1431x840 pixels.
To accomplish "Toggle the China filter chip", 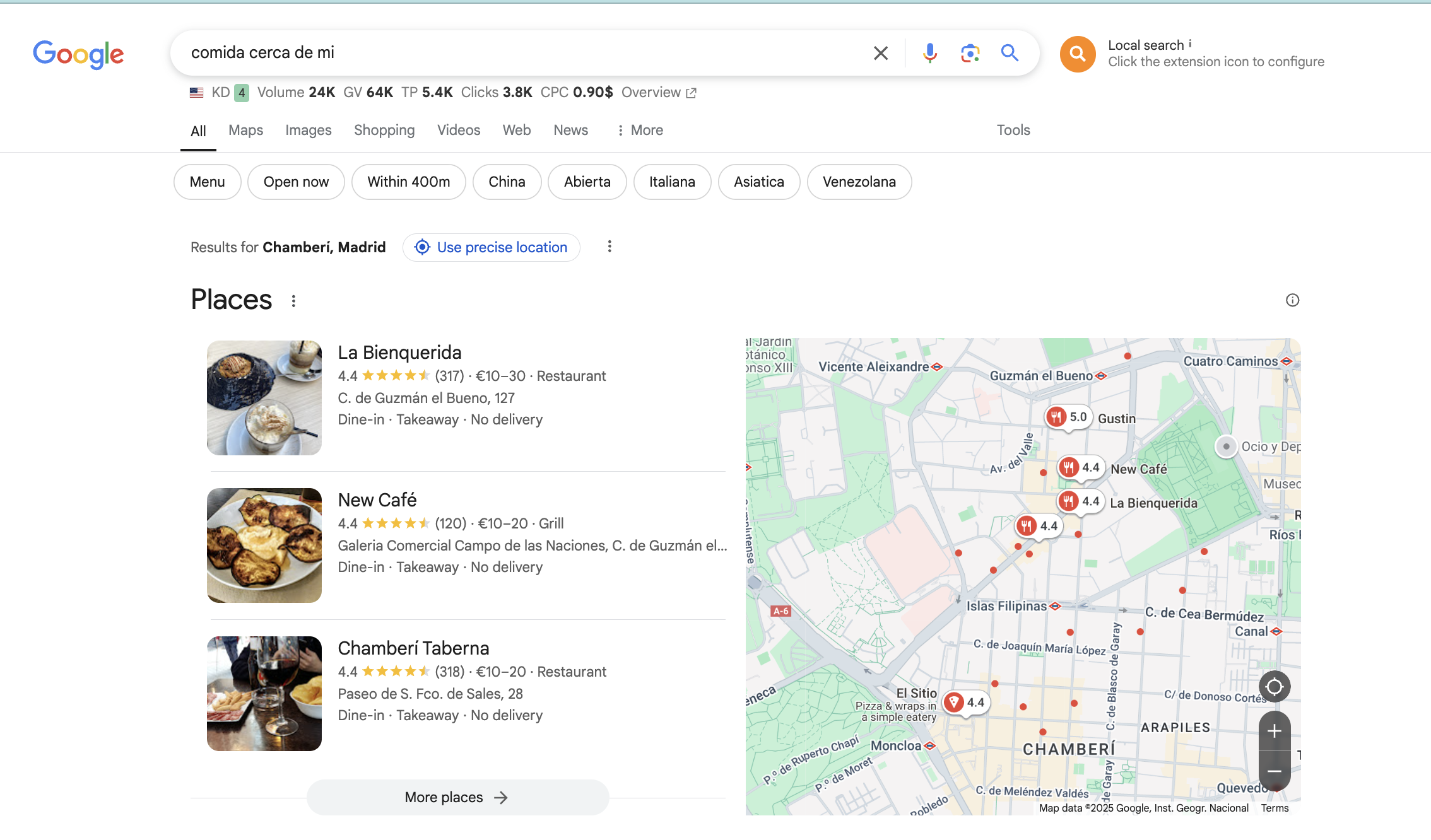I will tap(507, 182).
